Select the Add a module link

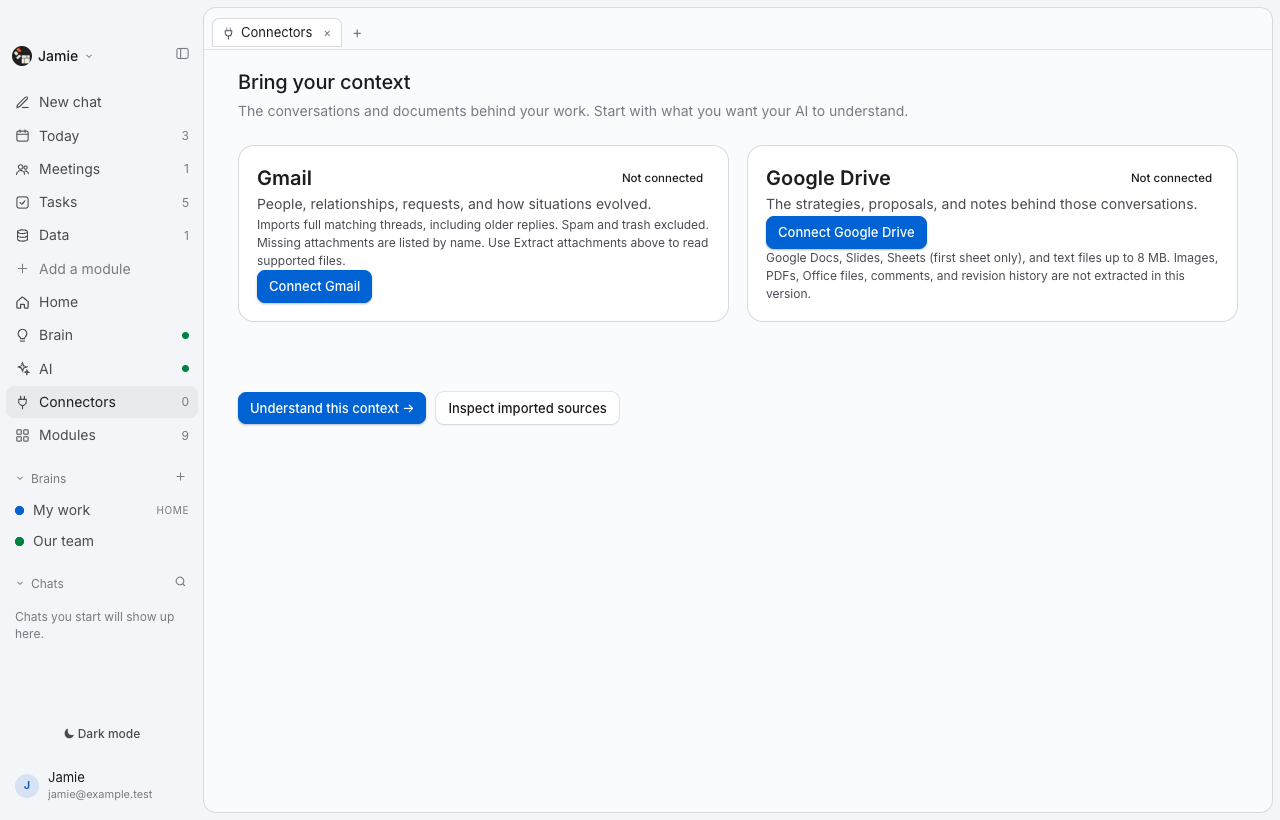click(102, 269)
